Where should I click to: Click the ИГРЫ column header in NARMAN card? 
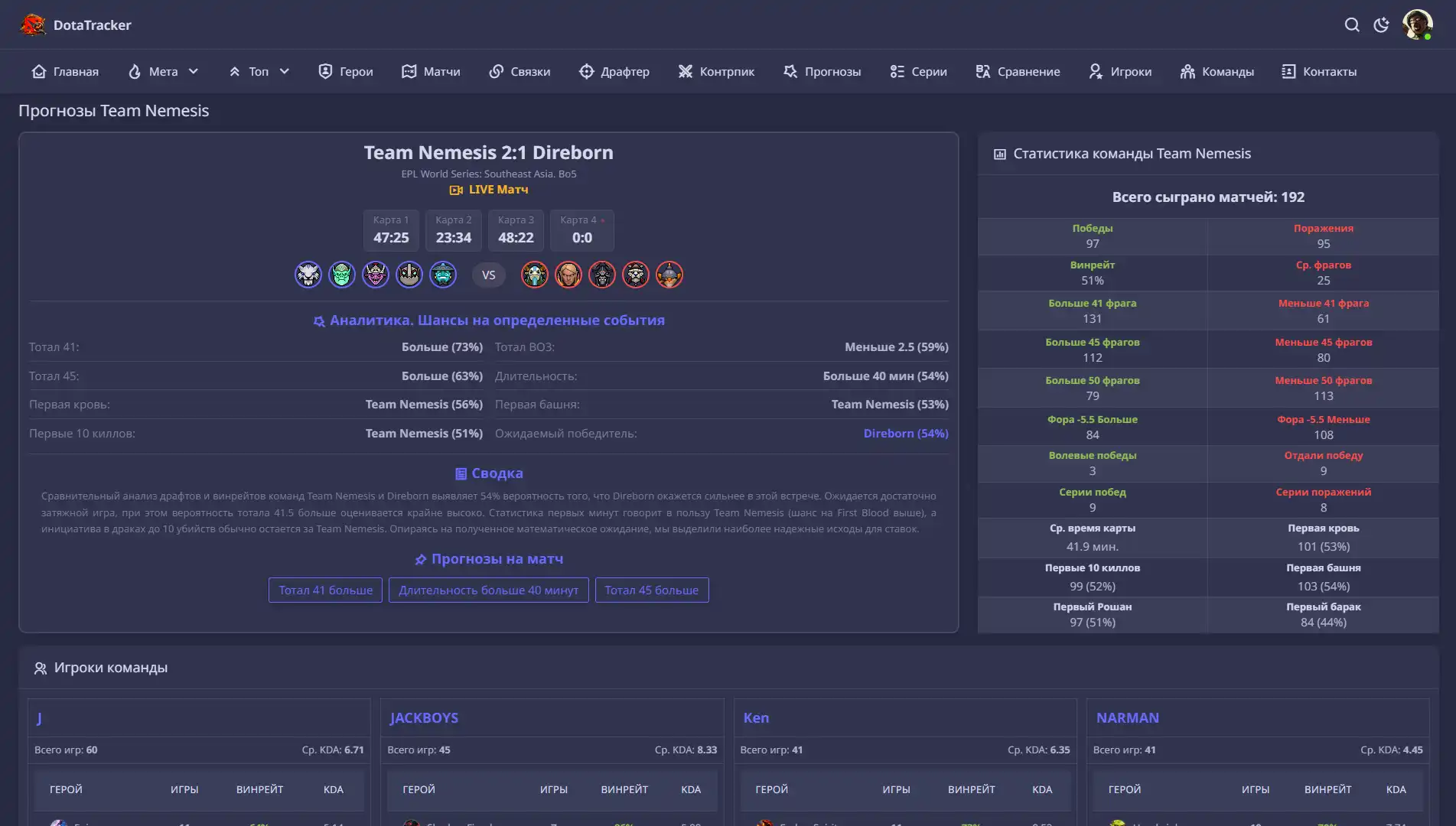1256,789
